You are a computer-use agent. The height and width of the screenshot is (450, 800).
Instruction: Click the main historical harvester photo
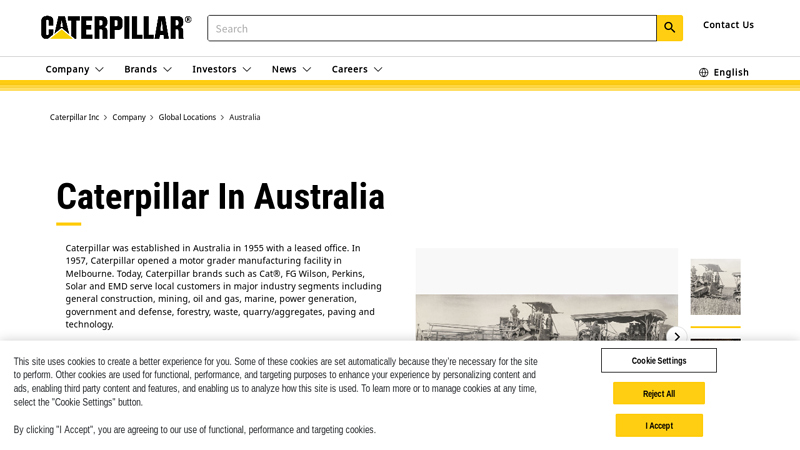[x=546, y=317]
